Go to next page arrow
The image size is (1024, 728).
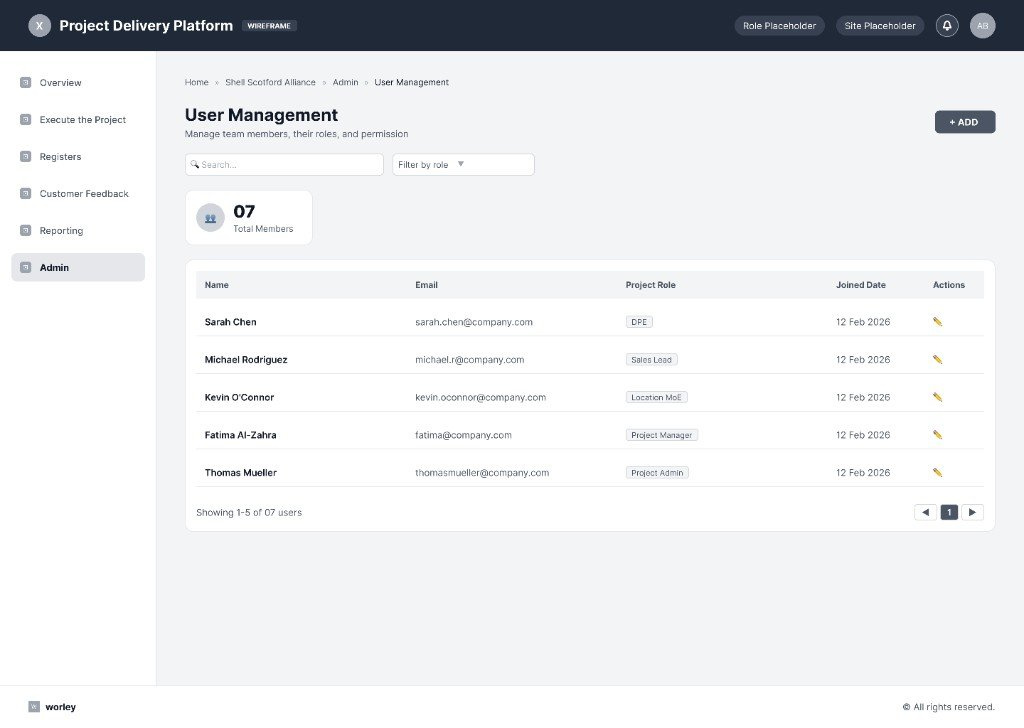(x=972, y=513)
